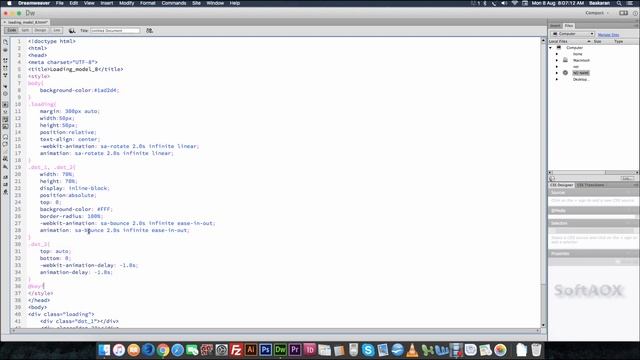Image resolution: width=640 pixels, height=360 pixels.
Task: Click the code editor vertical scrollbar
Action: click(x=543, y=182)
